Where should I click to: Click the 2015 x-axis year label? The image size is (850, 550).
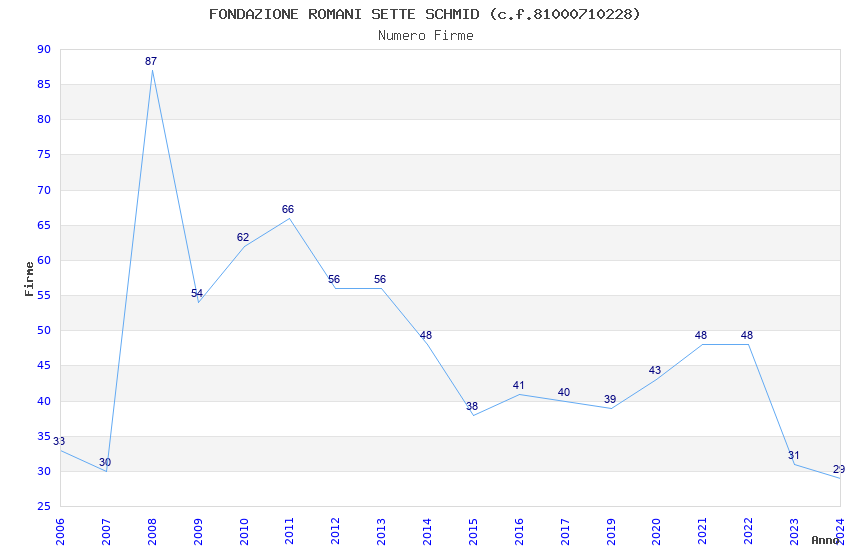pos(473,531)
